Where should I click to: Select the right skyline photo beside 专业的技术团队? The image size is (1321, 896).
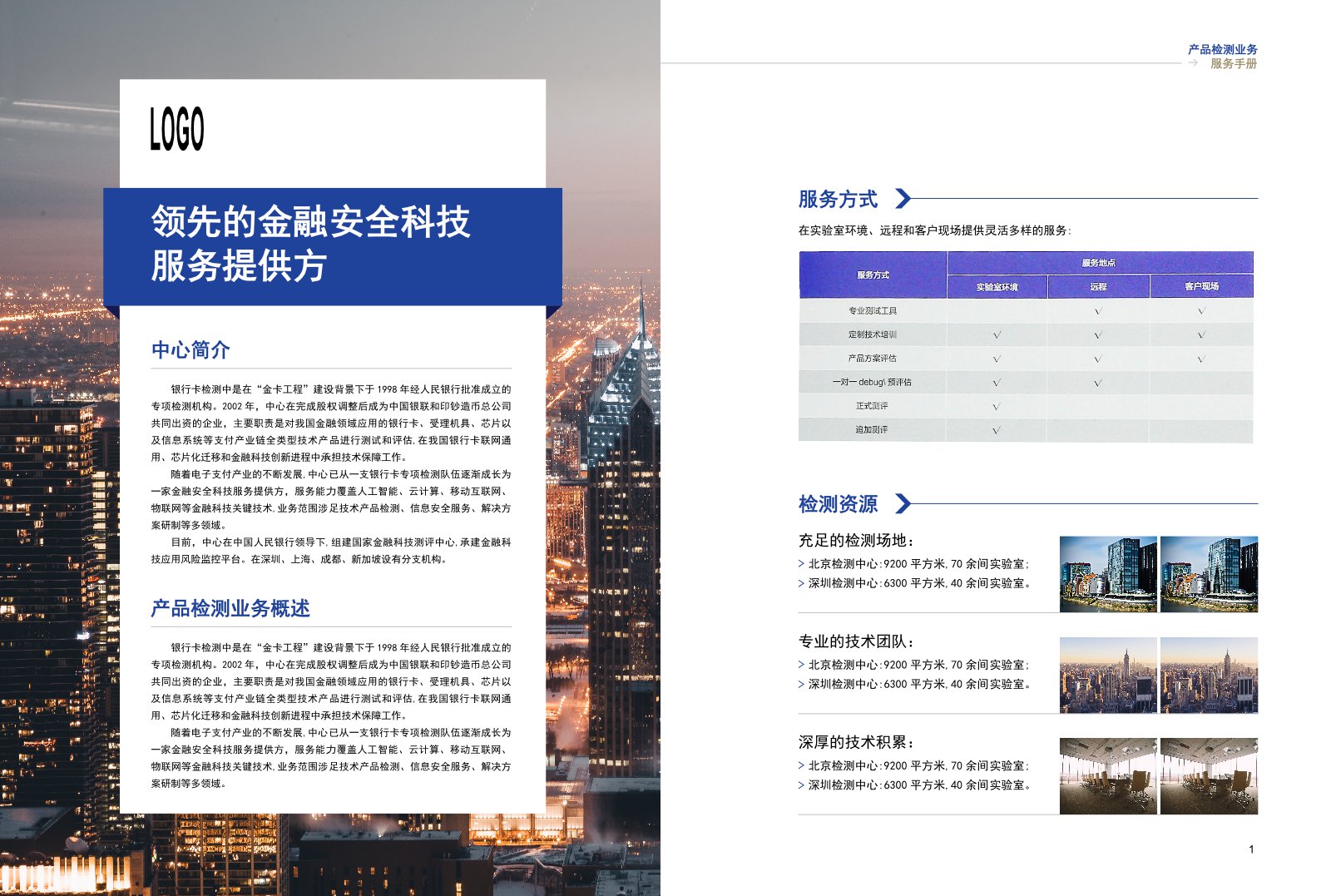coord(1209,675)
